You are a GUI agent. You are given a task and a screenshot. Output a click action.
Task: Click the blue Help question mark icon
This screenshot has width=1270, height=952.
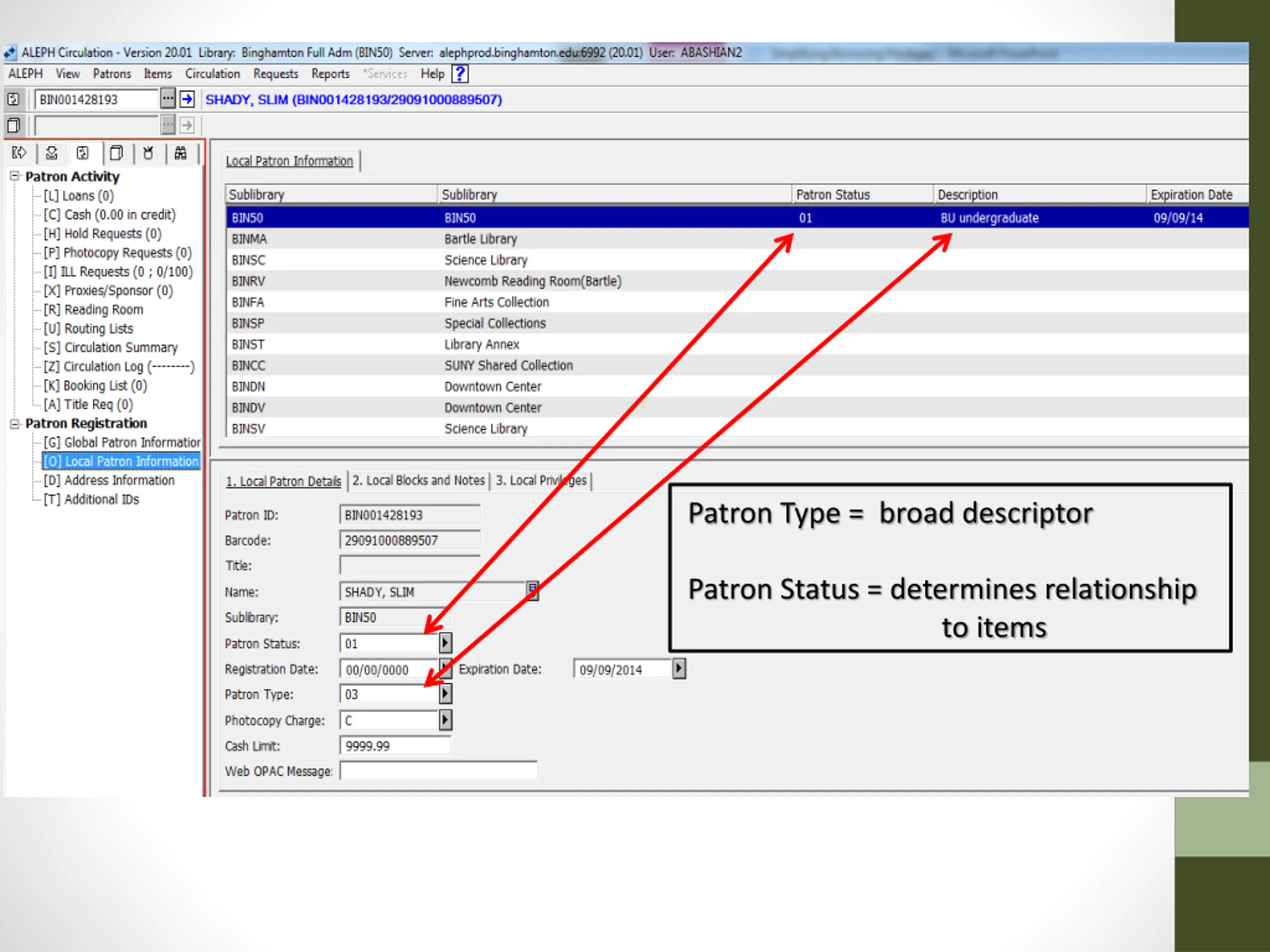460,73
